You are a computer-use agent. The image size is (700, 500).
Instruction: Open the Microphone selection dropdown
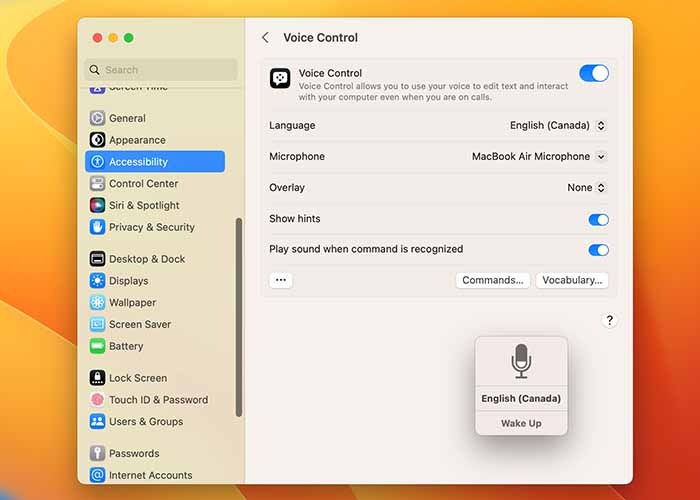(x=539, y=157)
